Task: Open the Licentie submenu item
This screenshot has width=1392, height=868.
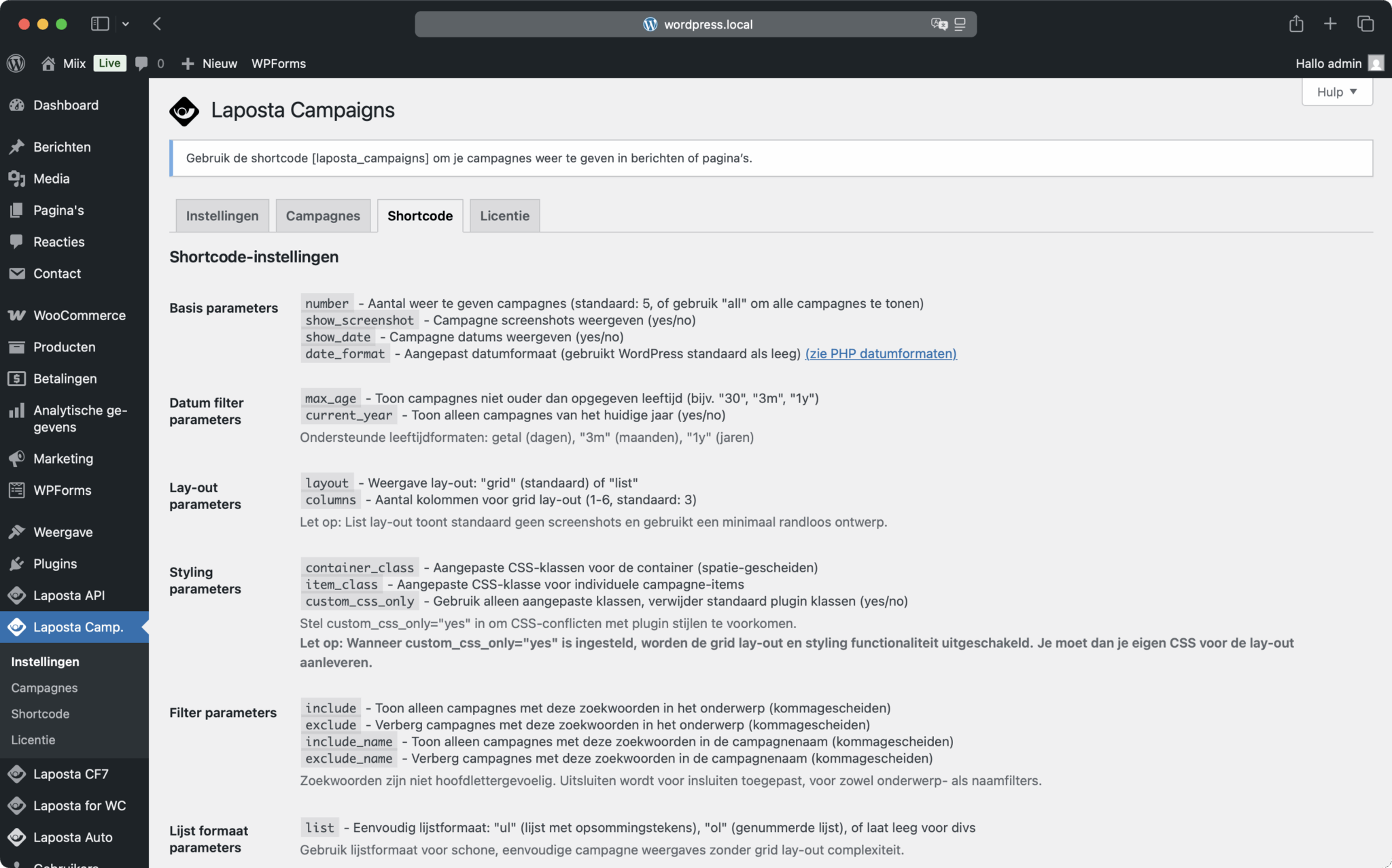Action: (x=33, y=740)
